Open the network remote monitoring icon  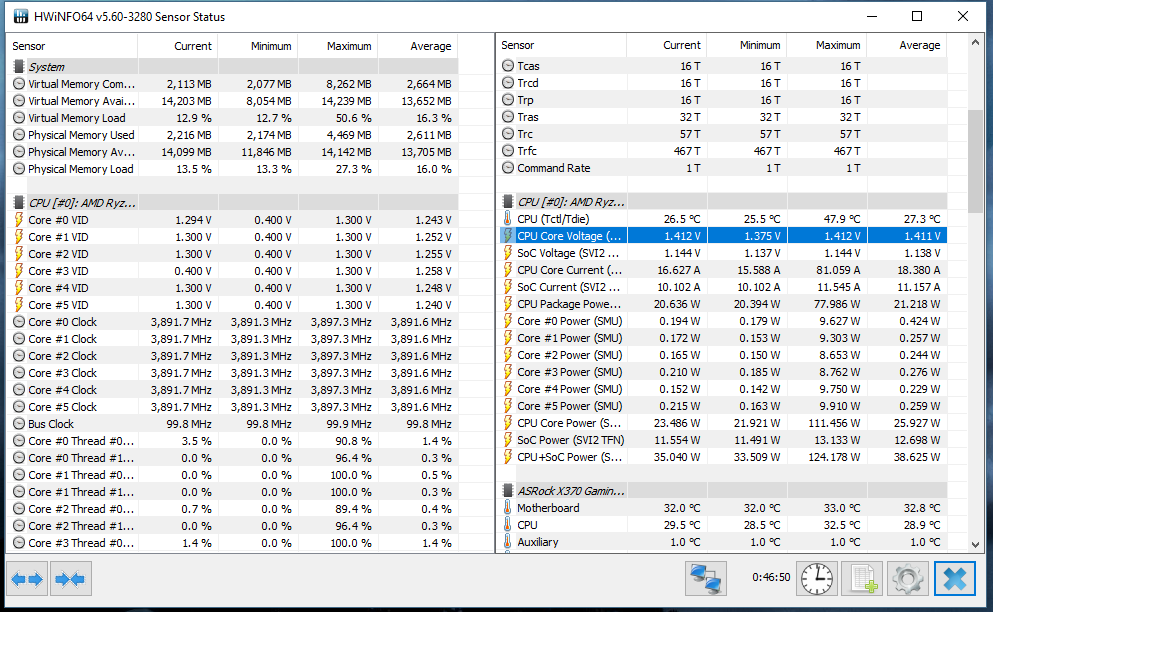705,578
